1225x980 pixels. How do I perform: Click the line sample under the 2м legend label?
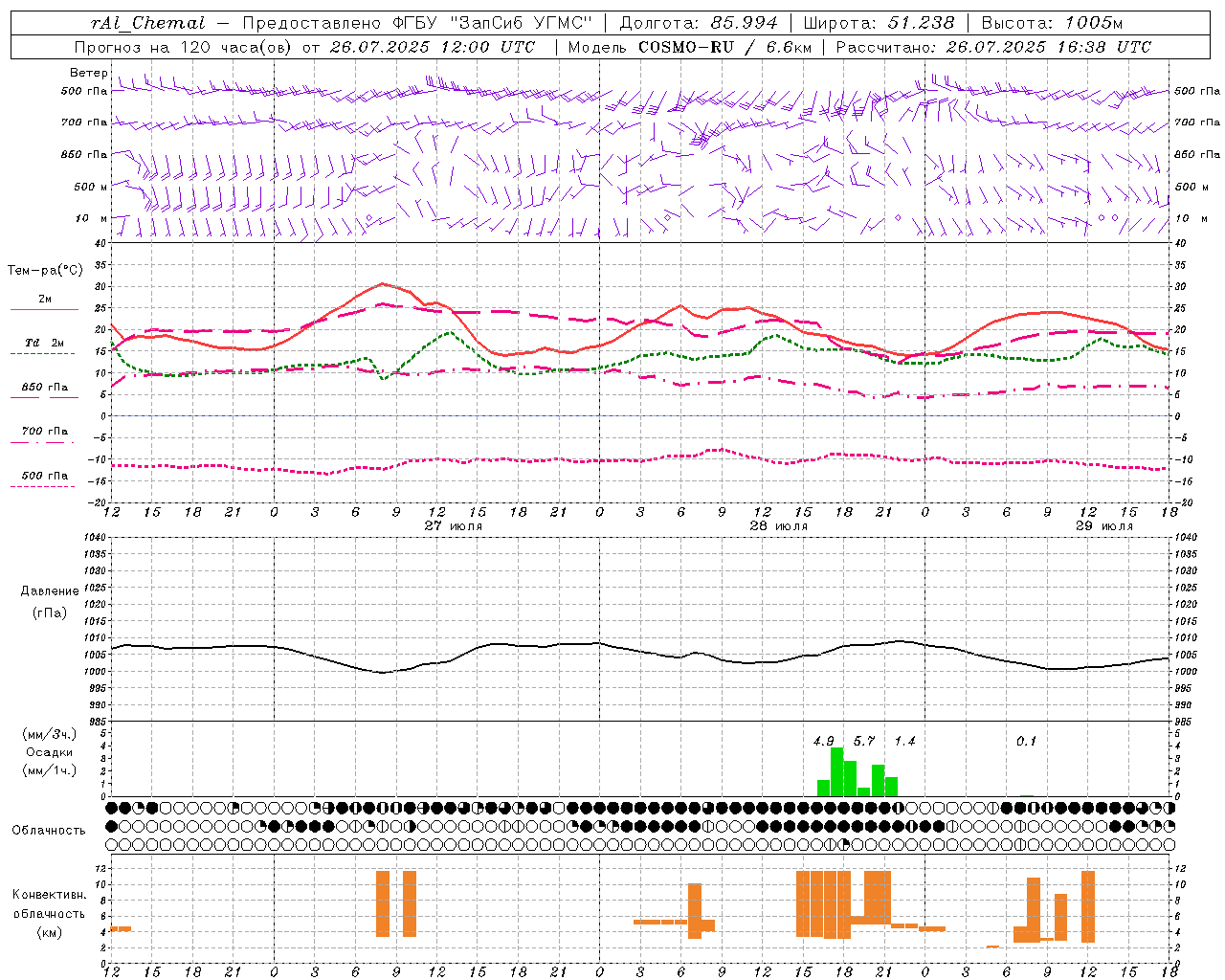point(44,310)
